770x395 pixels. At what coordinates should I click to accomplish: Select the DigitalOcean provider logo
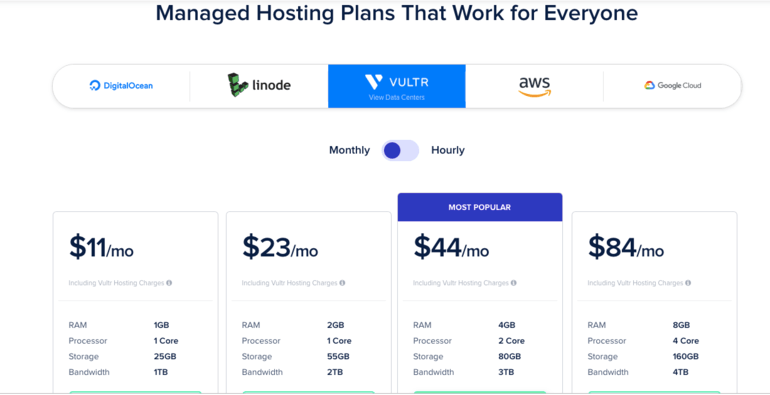(121, 86)
